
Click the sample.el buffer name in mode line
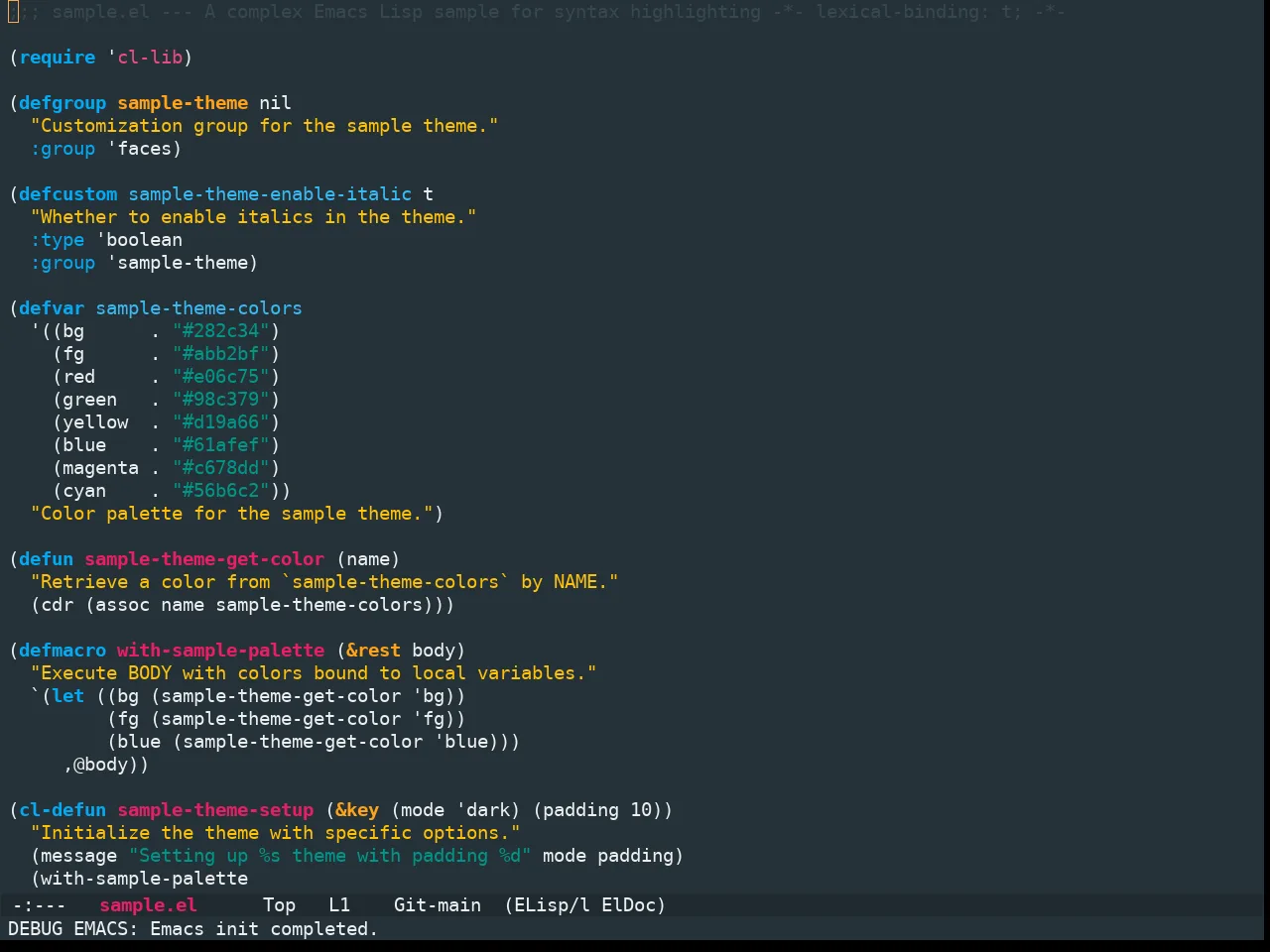pos(149,905)
